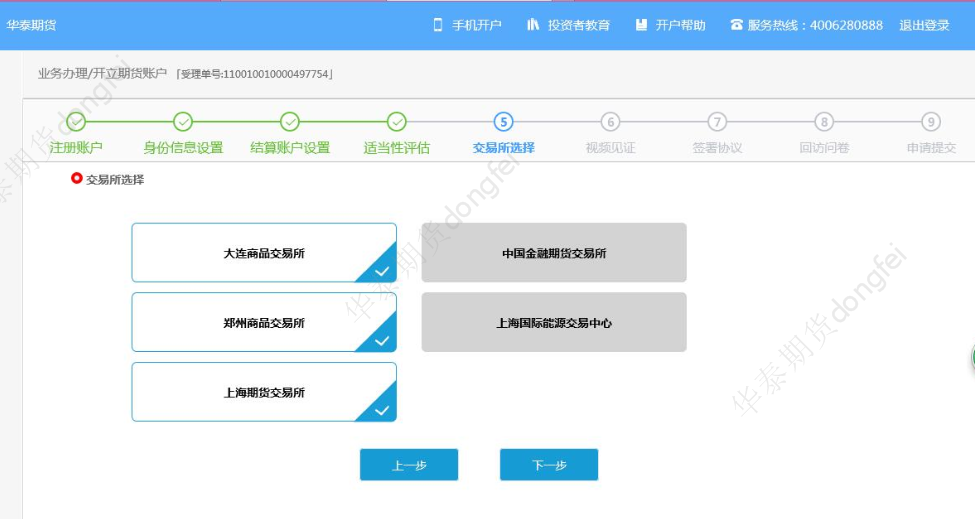Screen dimensions: 975x519
Task: Select the 中国金融期货交易所 exchange option
Action: [554, 253]
